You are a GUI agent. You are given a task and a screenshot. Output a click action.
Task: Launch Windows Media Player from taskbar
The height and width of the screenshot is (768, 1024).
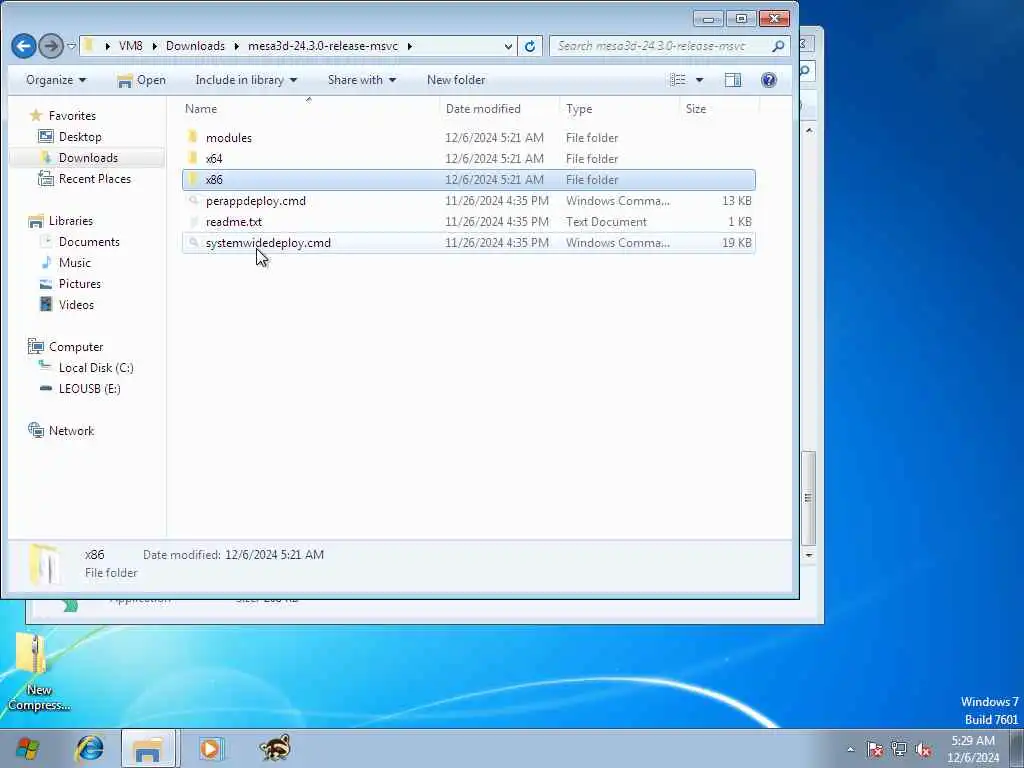210,748
